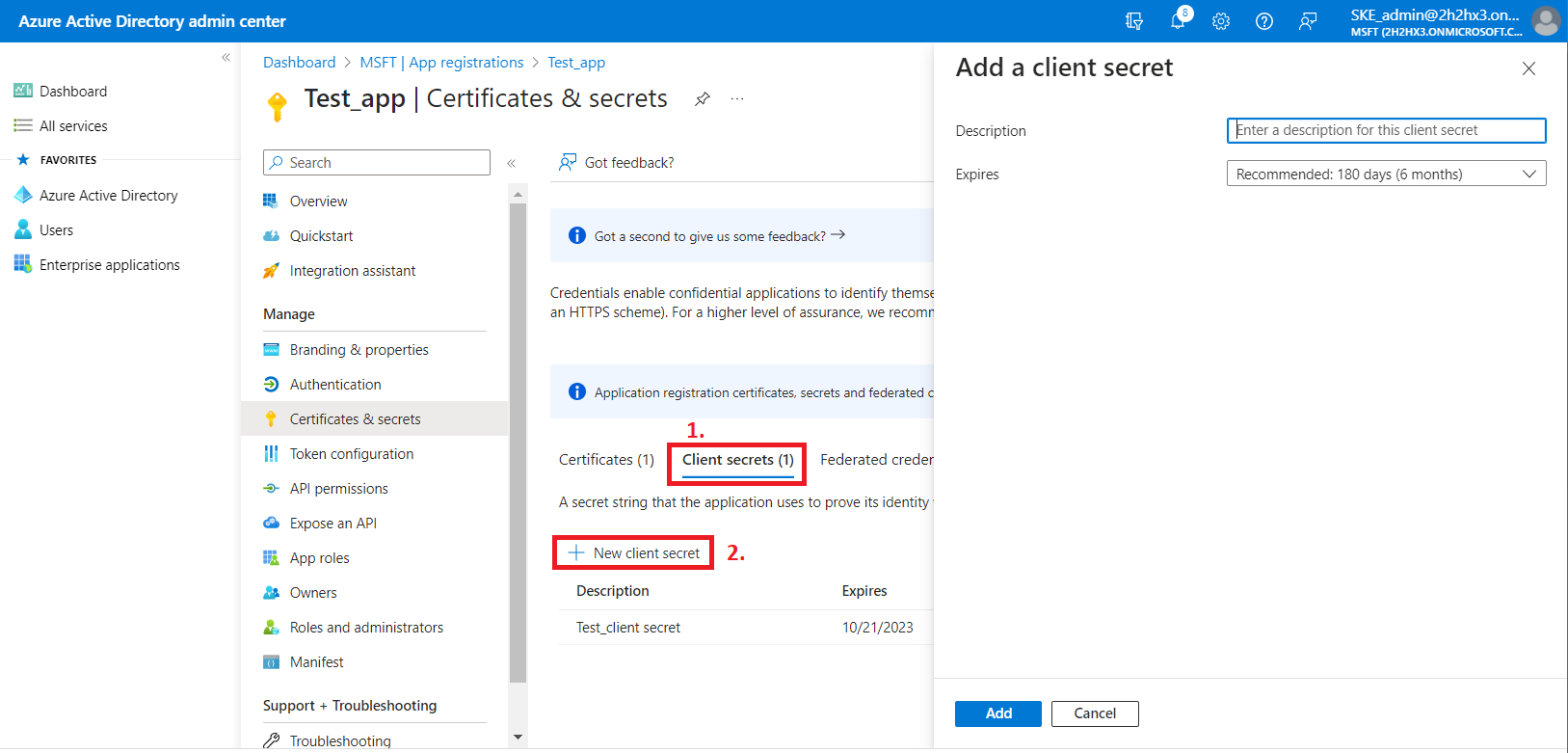The width and height of the screenshot is (1568, 753).
Task: Open the directory and subscription filter icon
Action: click(x=1134, y=21)
